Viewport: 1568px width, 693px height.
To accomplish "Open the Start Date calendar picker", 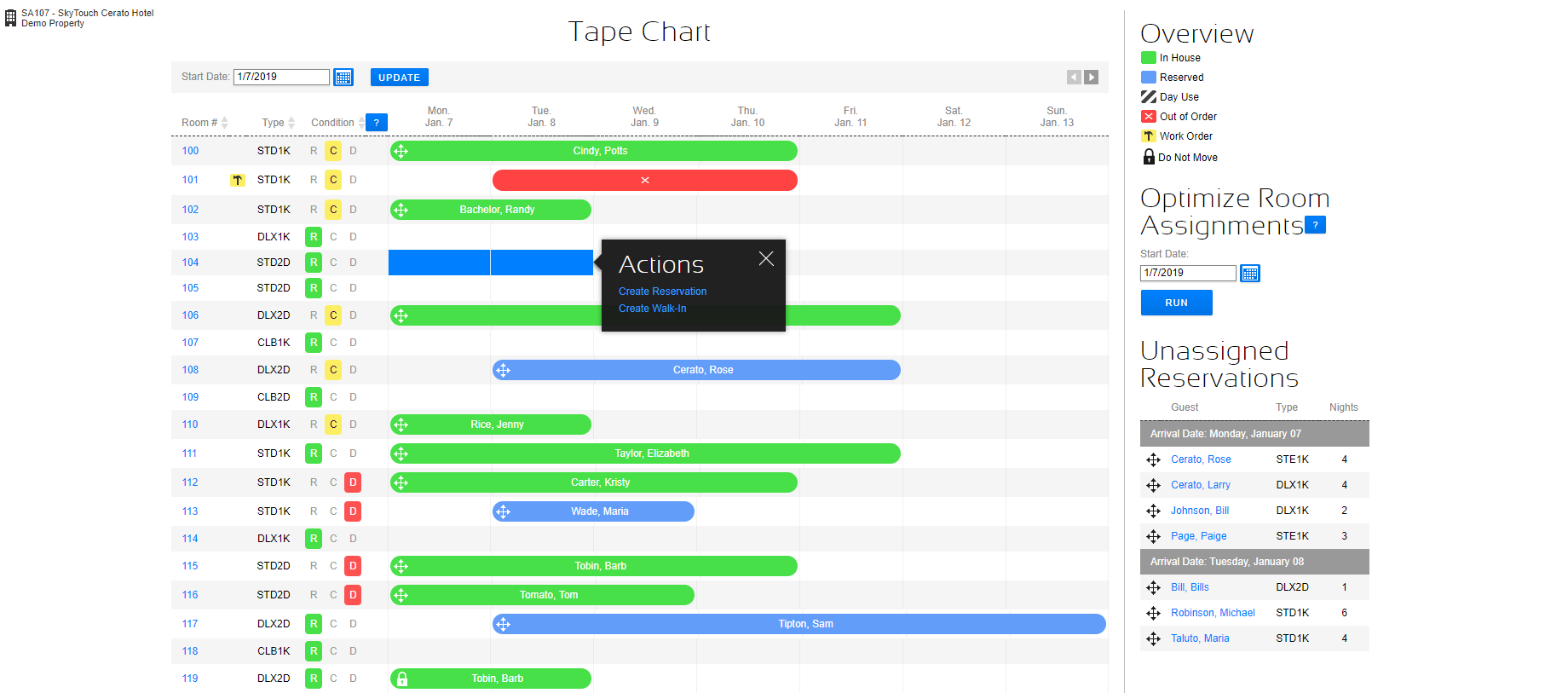I will (x=343, y=78).
